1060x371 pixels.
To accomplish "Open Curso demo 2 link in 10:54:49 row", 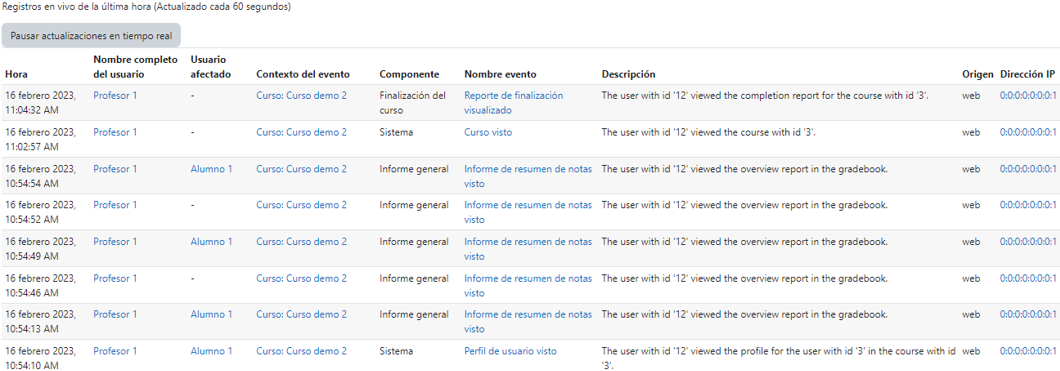I will coord(302,242).
